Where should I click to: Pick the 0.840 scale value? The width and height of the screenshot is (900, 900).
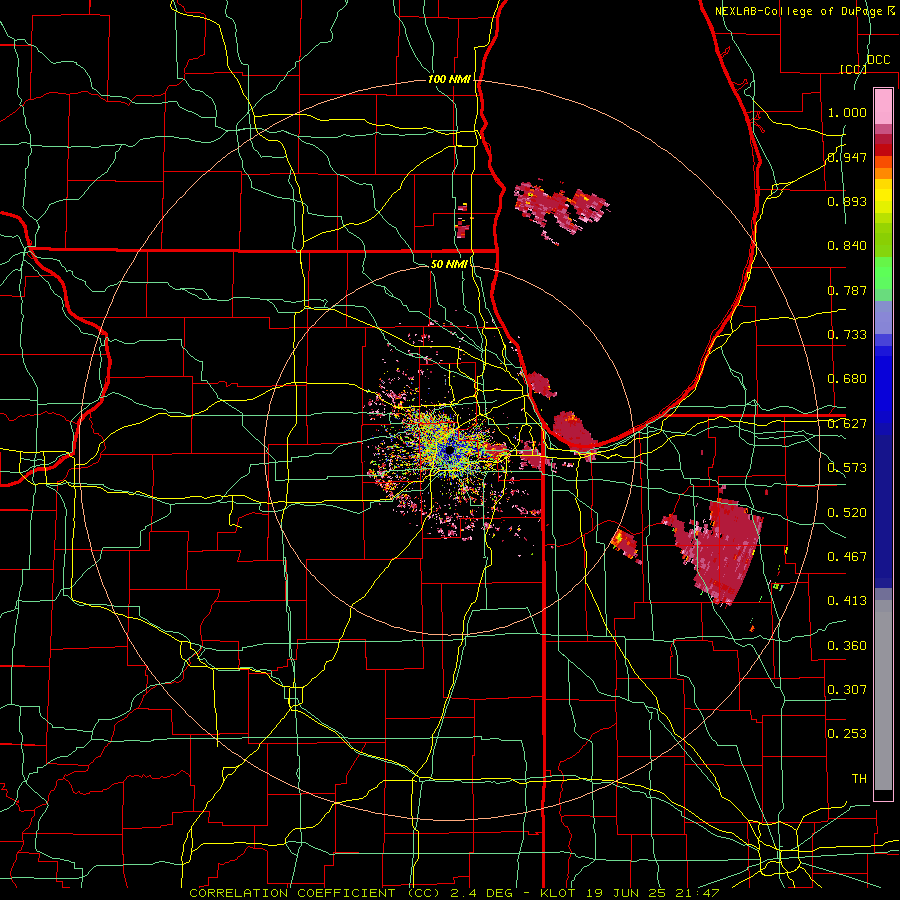coord(847,246)
